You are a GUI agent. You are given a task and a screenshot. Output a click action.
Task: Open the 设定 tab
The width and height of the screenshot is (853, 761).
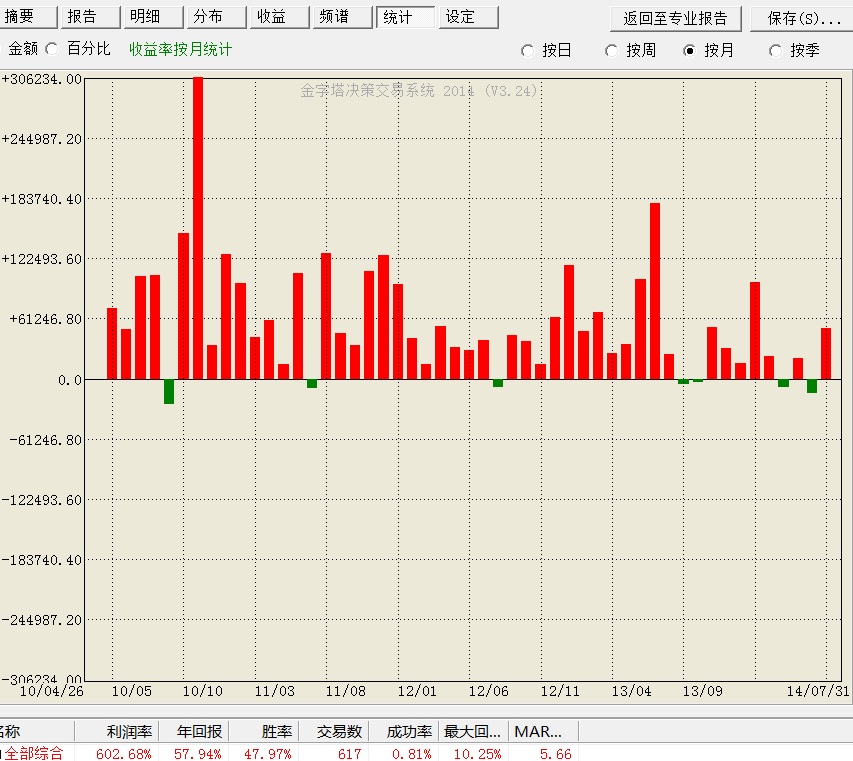click(x=468, y=17)
